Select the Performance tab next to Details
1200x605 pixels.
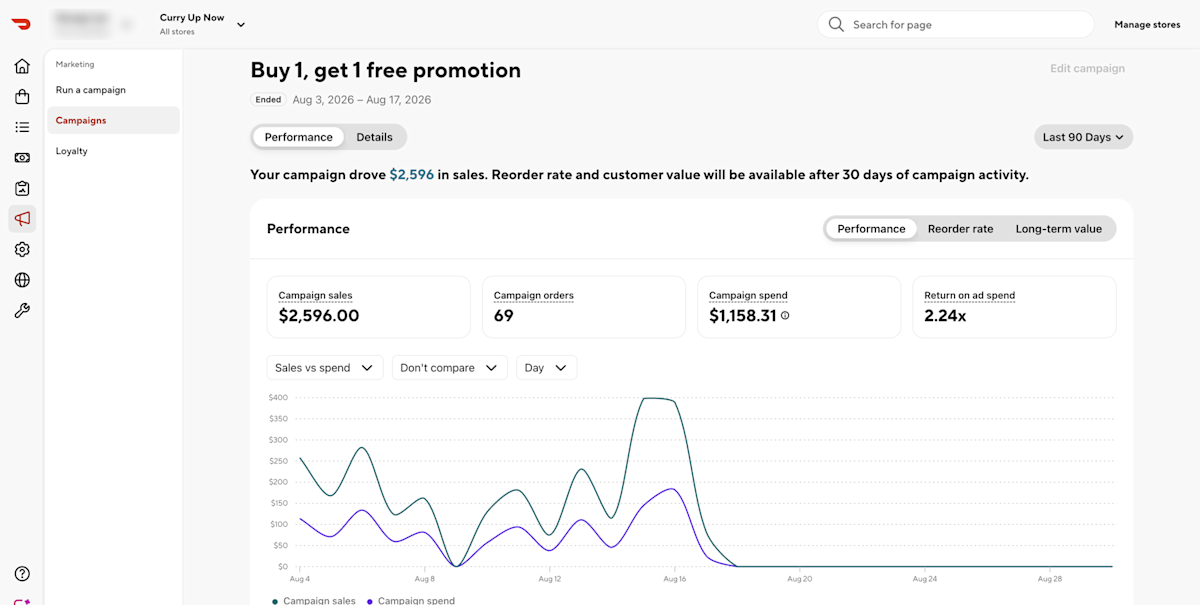(x=298, y=137)
